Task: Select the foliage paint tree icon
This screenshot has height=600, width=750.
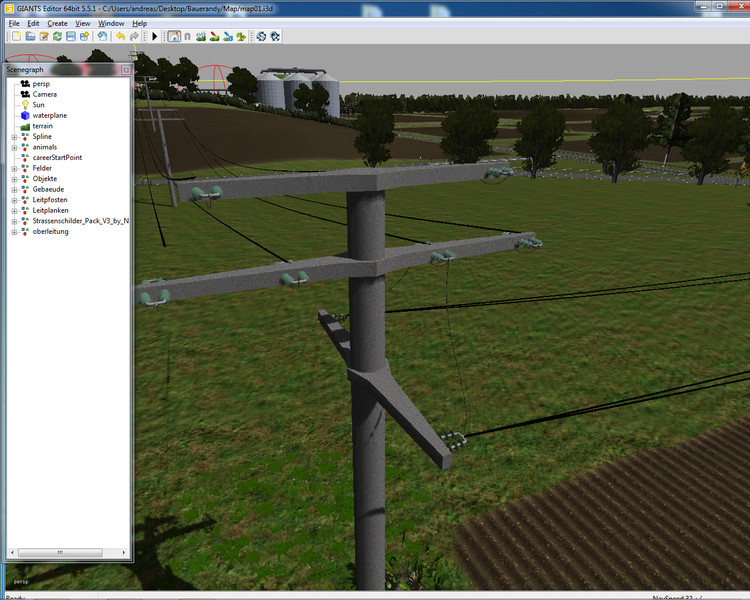Action: [241, 36]
